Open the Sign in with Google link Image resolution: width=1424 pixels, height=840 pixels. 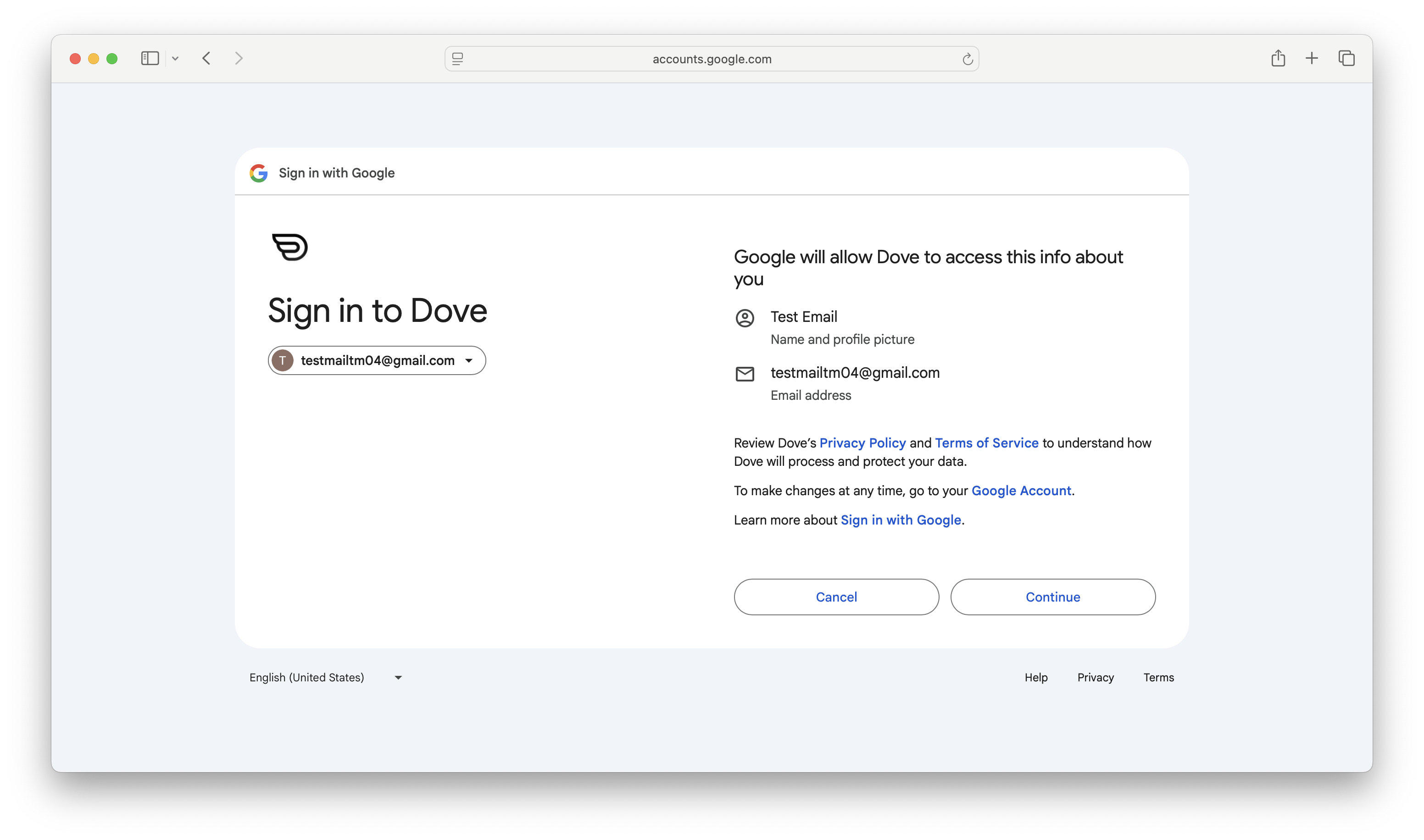tap(900, 520)
